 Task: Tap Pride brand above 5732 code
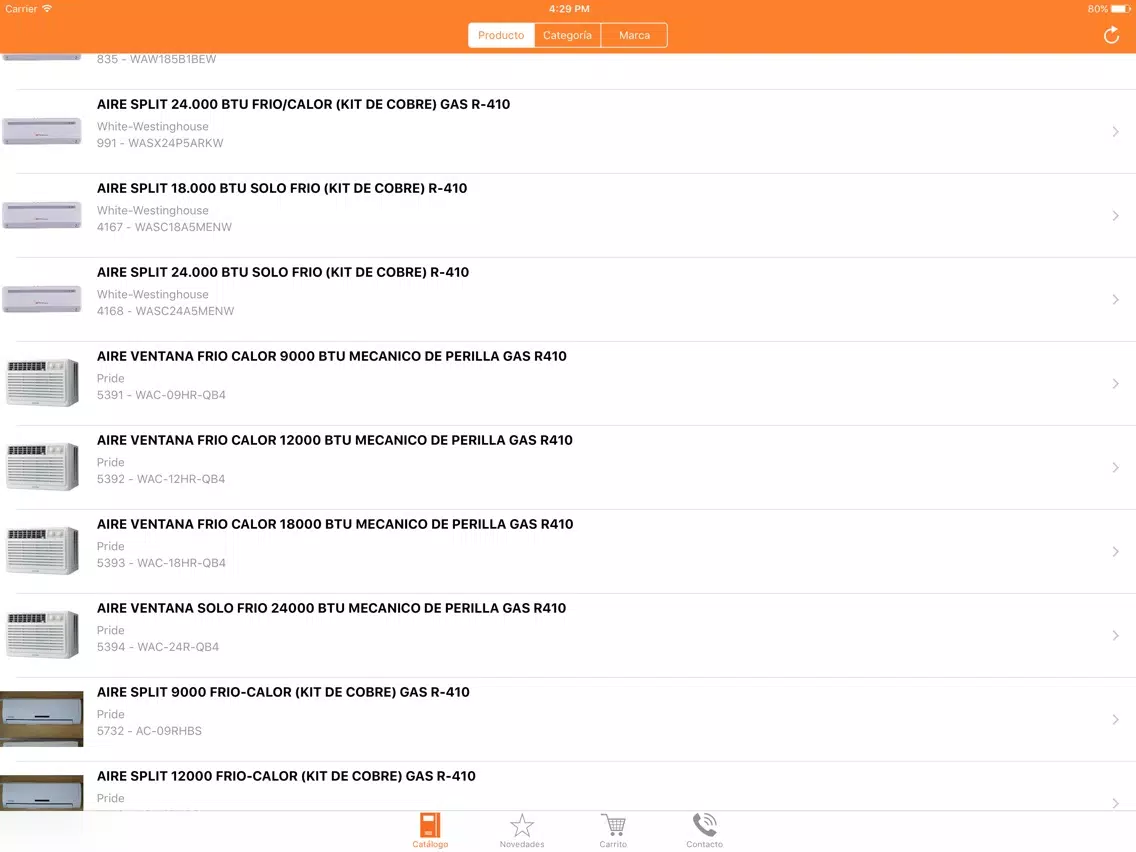(111, 715)
